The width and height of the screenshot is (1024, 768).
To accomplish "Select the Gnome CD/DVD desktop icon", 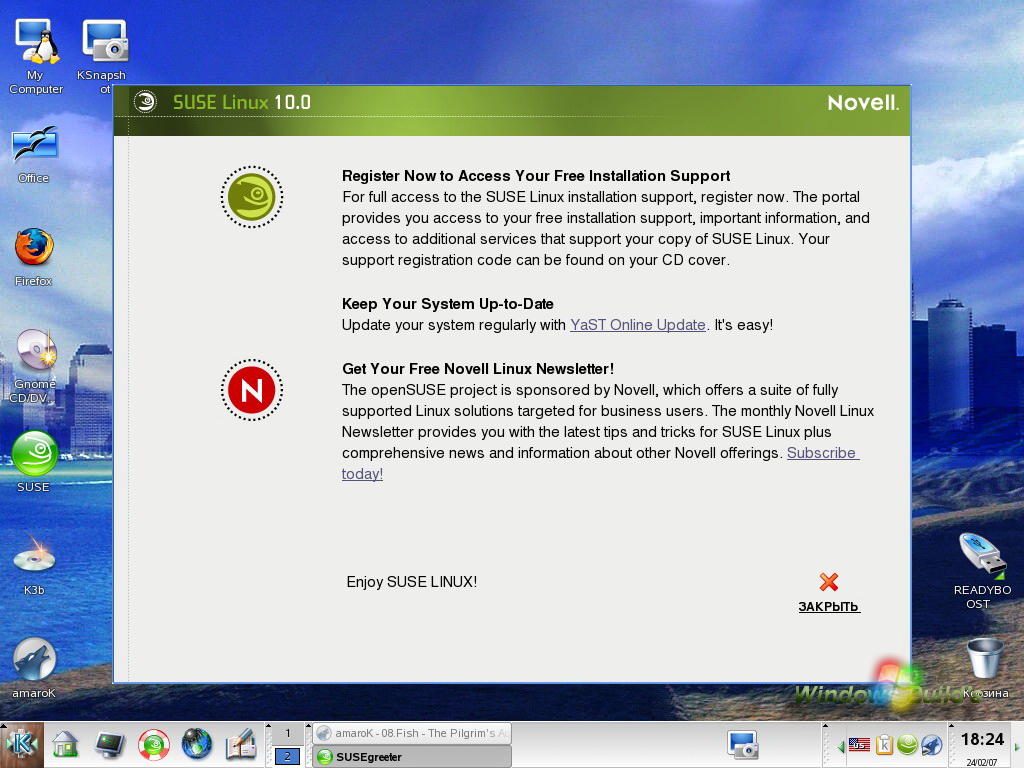I will pos(34,366).
